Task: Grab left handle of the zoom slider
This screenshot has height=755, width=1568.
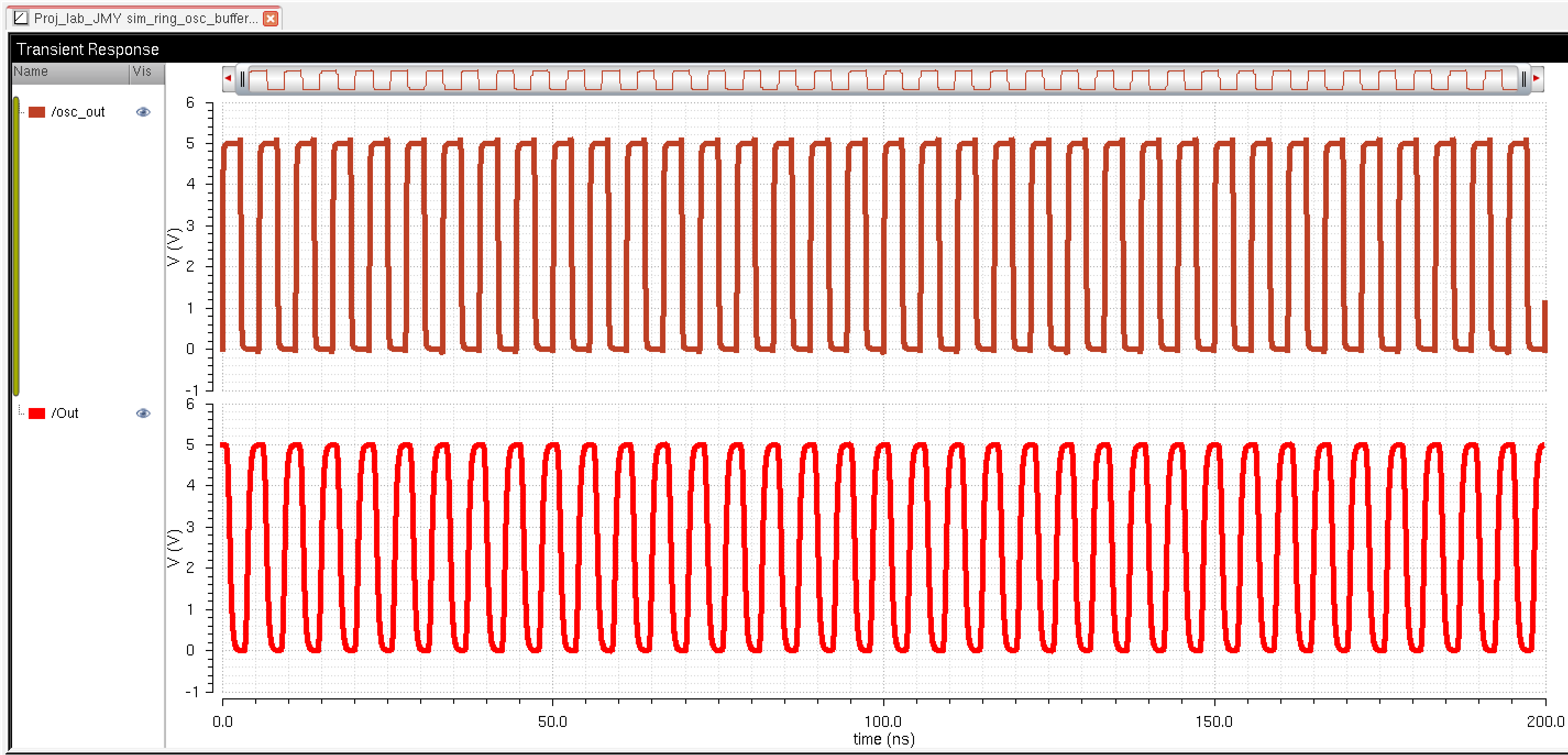Action: 242,79
